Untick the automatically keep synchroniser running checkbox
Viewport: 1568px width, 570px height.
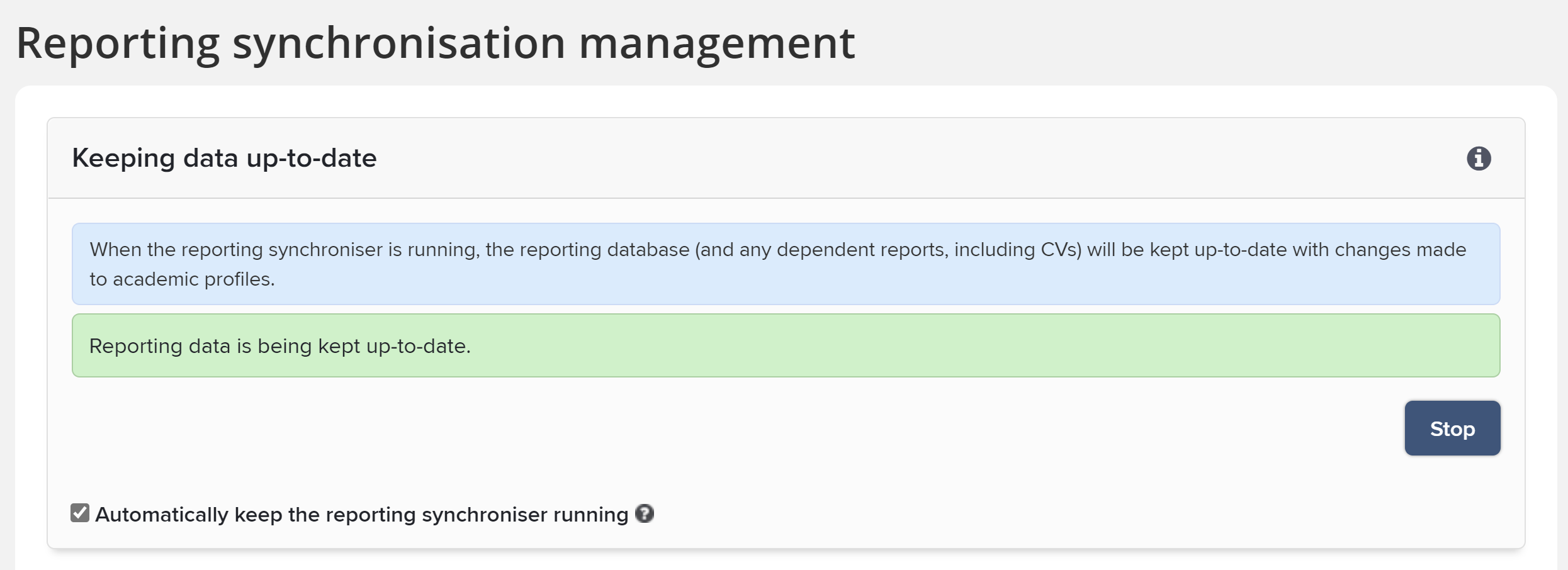[80, 513]
